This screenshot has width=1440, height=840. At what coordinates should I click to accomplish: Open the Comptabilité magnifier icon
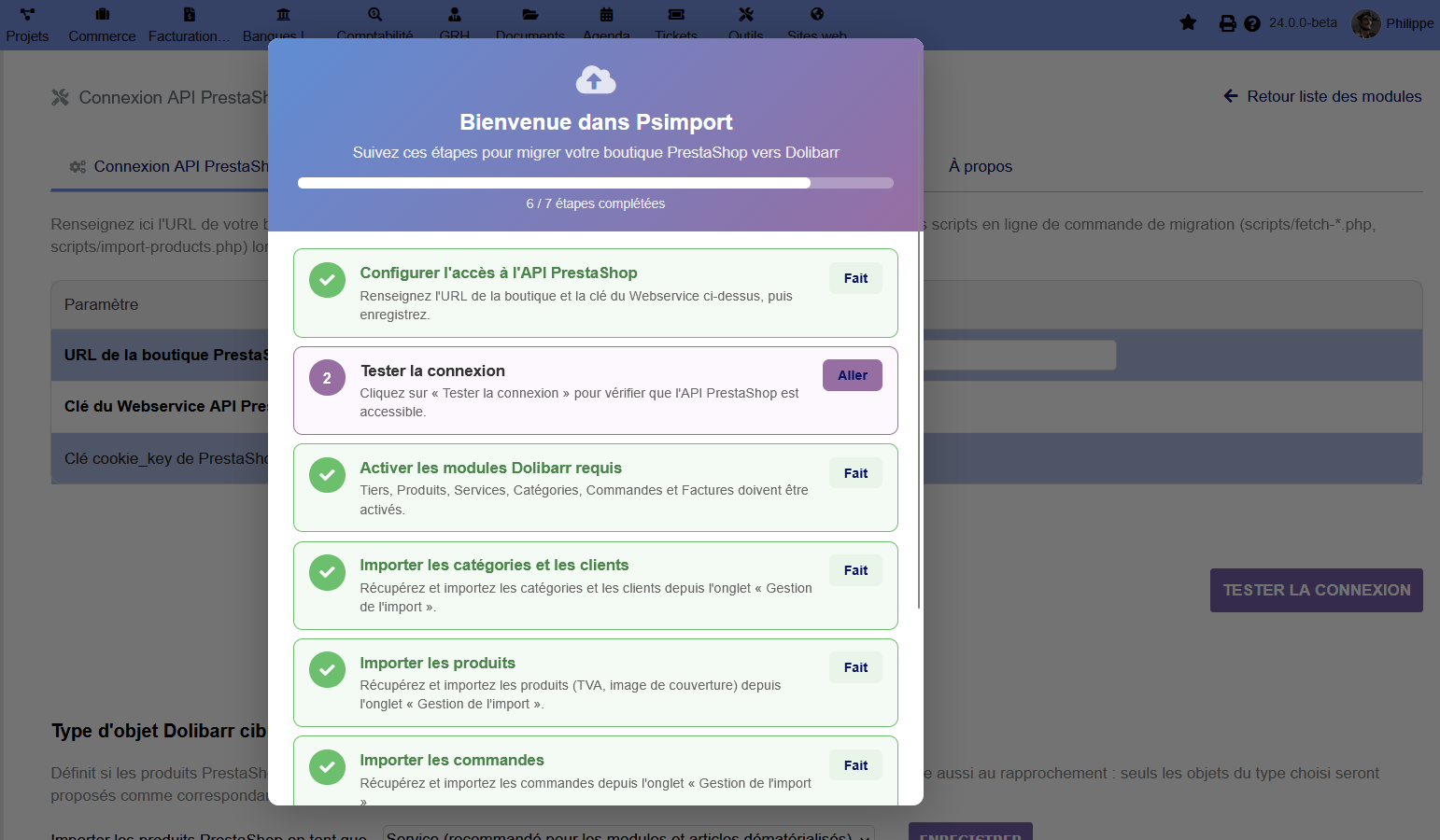pyautogui.click(x=374, y=14)
